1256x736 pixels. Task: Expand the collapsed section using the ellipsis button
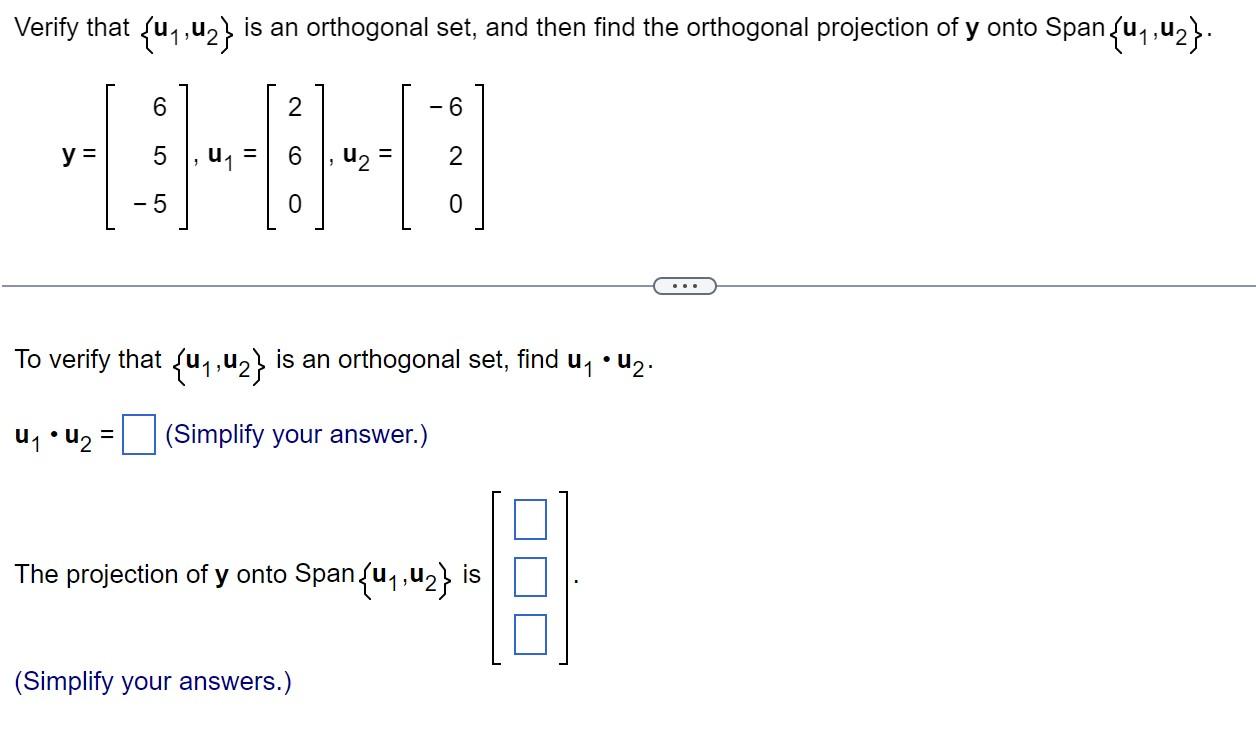coord(685,286)
